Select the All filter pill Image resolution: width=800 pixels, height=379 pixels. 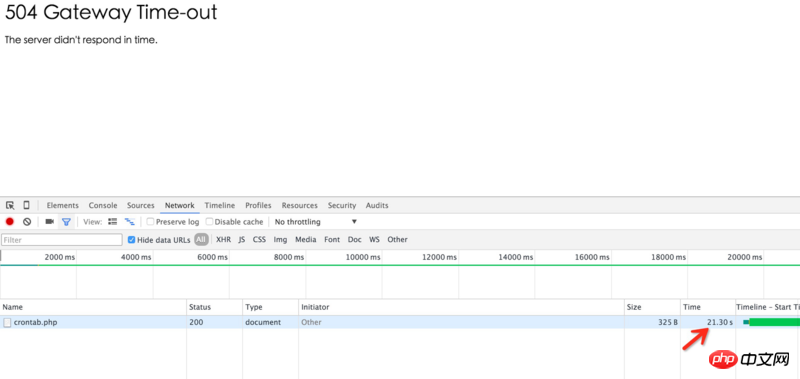pos(202,240)
